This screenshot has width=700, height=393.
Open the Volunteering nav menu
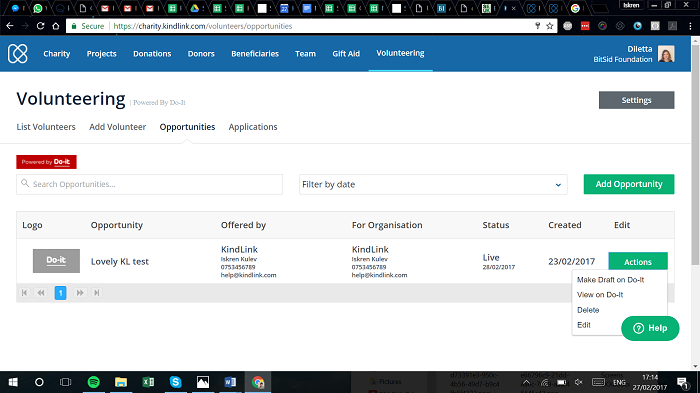(400, 53)
